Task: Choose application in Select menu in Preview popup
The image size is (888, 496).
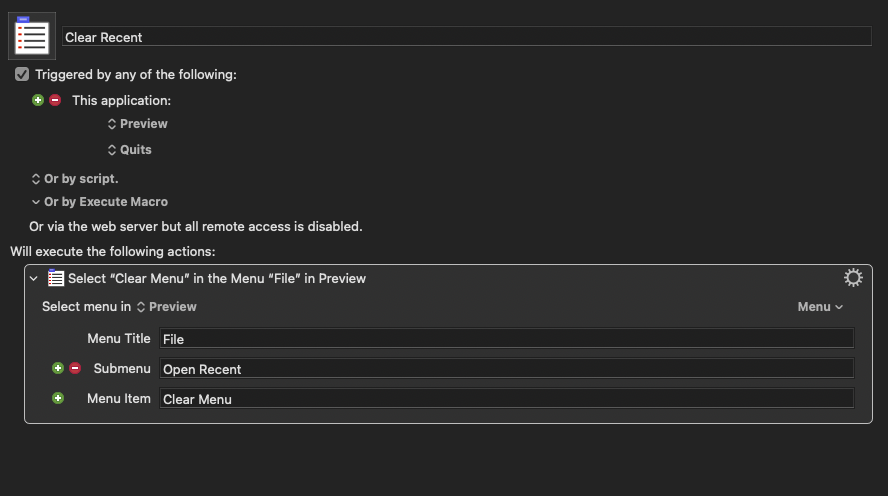Action: 166,307
